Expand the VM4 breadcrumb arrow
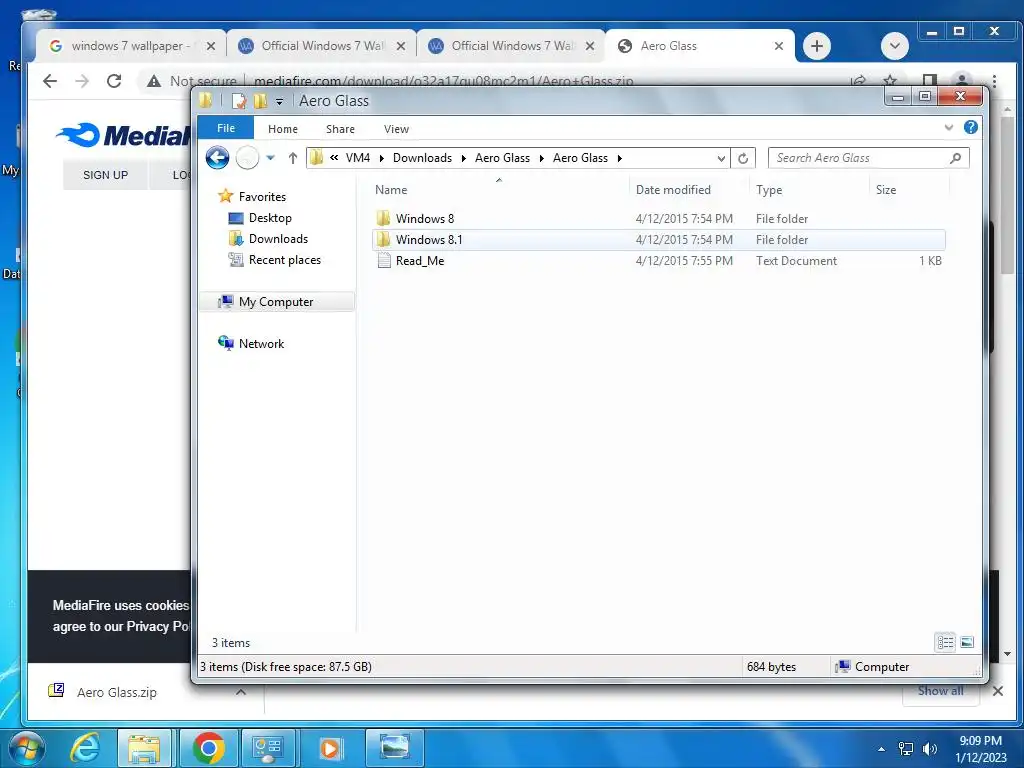The height and width of the screenshot is (768, 1024). pyautogui.click(x=381, y=158)
